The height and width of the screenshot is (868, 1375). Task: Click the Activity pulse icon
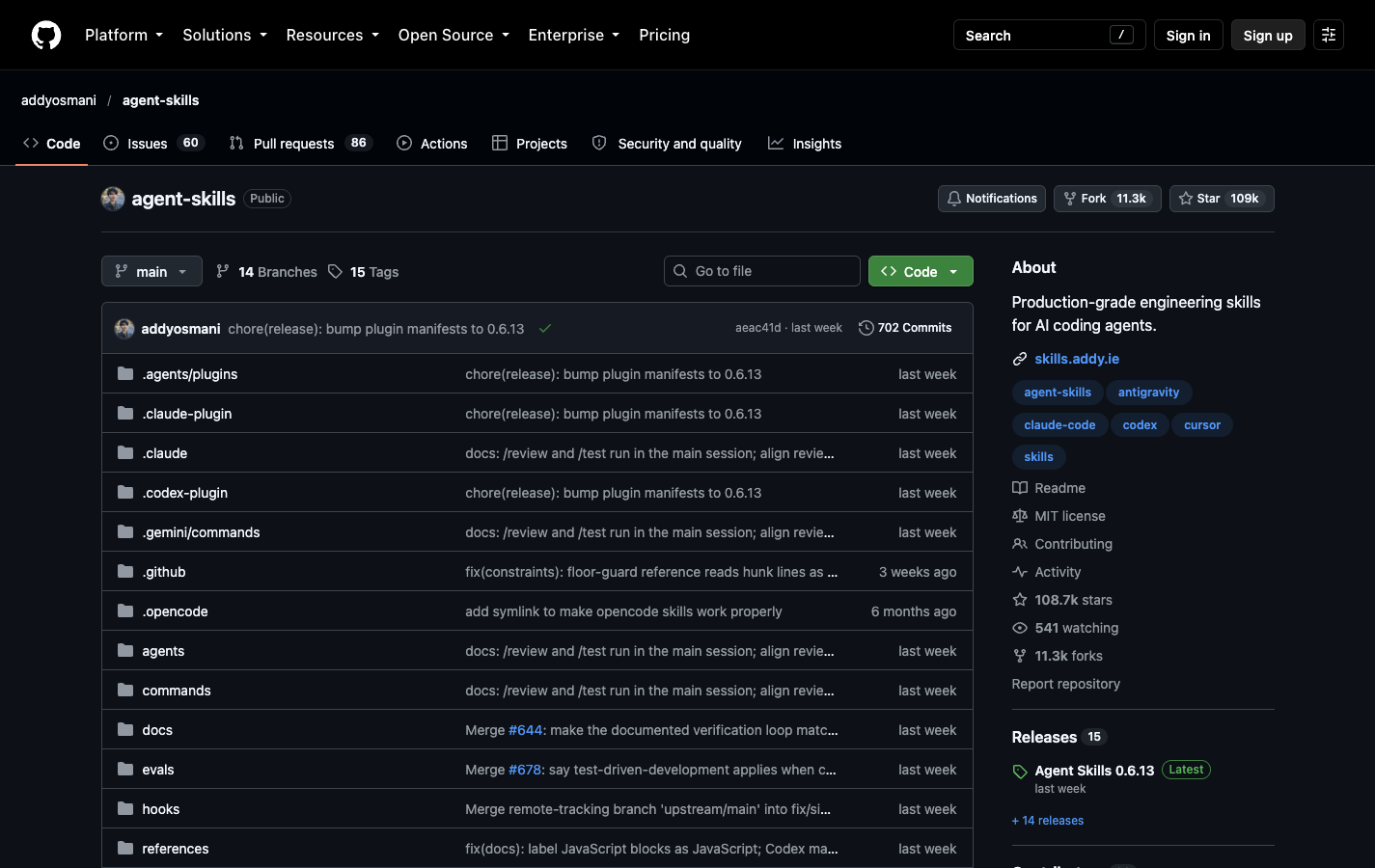(1020, 572)
